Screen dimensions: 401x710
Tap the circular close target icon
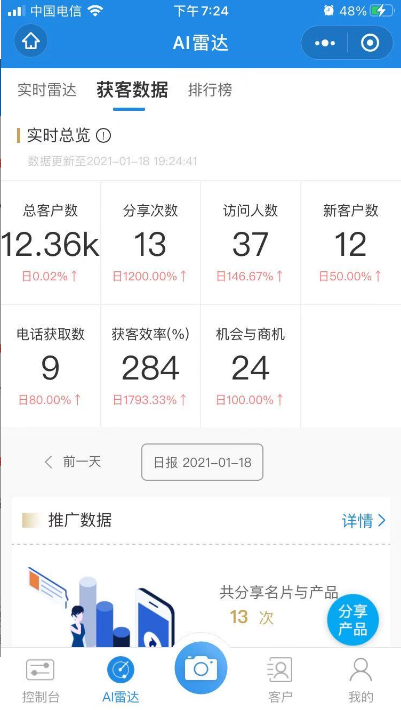(x=370, y=43)
